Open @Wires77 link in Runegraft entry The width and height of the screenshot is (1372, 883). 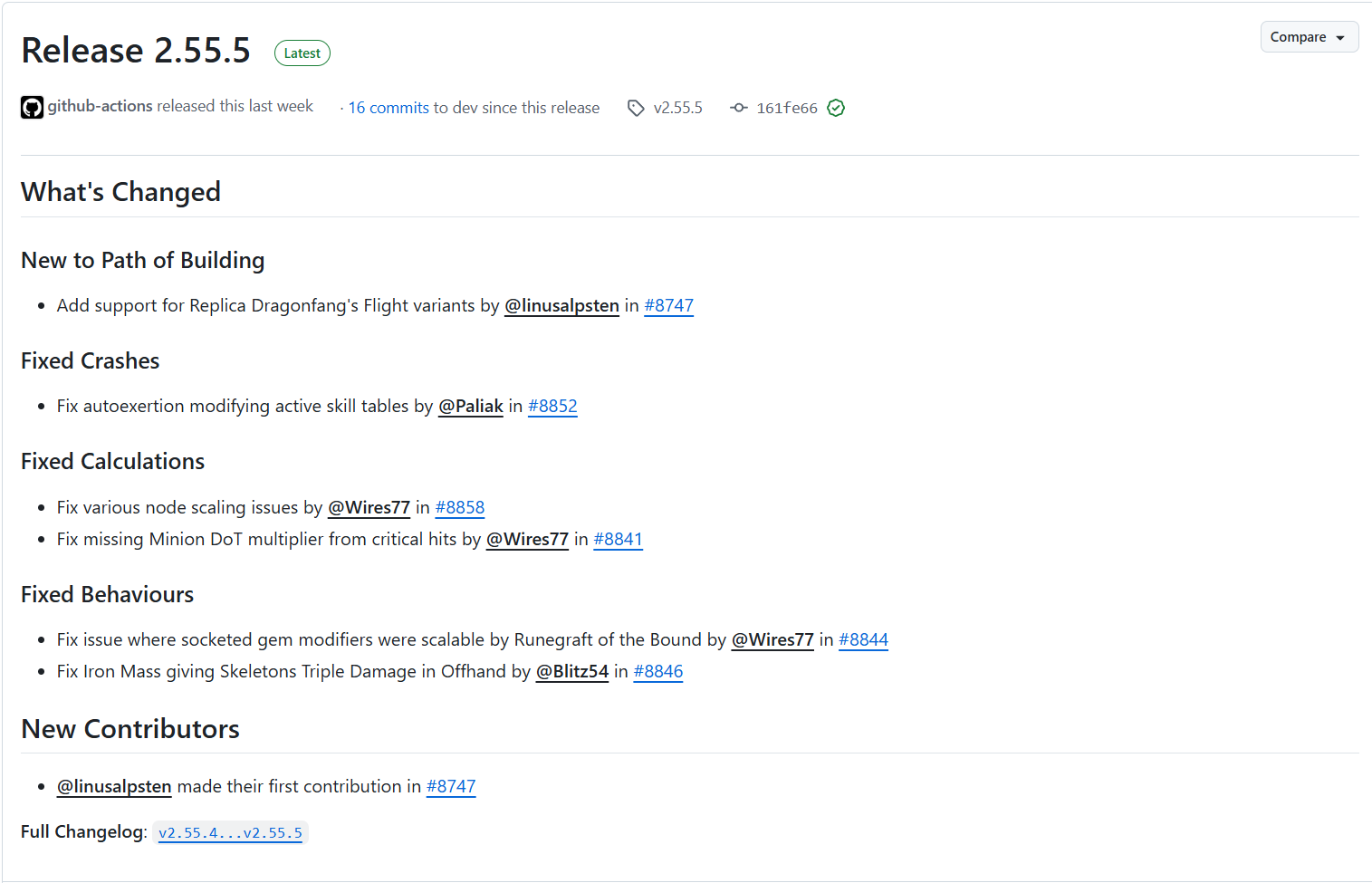(772, 640)
